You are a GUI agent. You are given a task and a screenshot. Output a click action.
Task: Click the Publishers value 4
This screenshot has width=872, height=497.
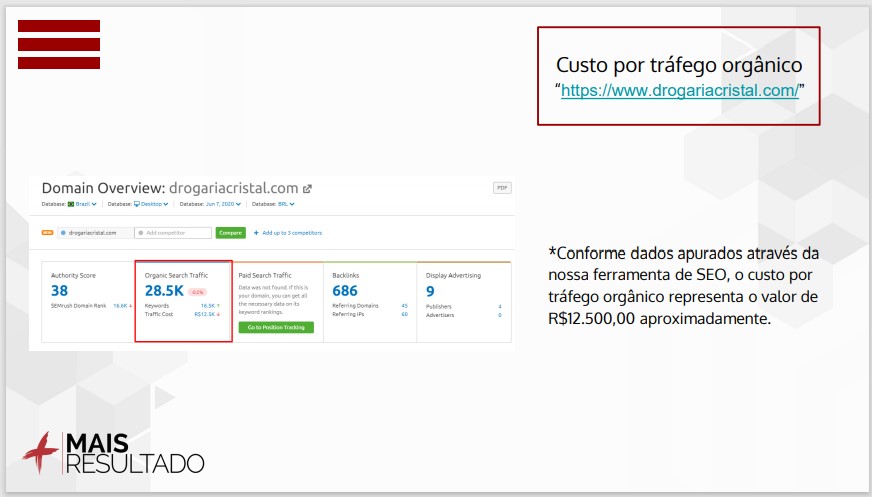coord(500,306)
